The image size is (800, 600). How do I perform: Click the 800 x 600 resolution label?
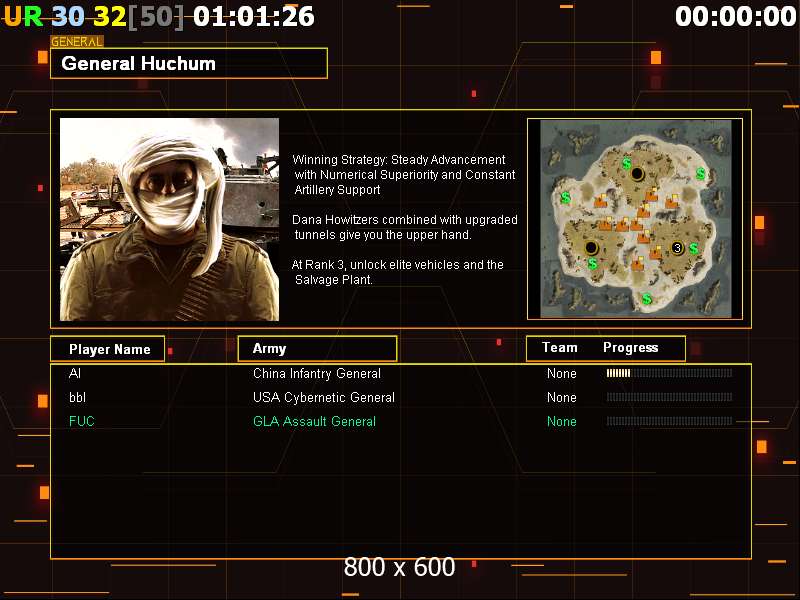point(399,567)
